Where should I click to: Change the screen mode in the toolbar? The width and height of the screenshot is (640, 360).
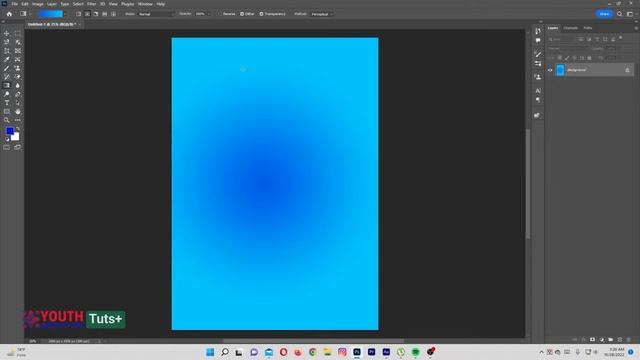coord(18,147)
